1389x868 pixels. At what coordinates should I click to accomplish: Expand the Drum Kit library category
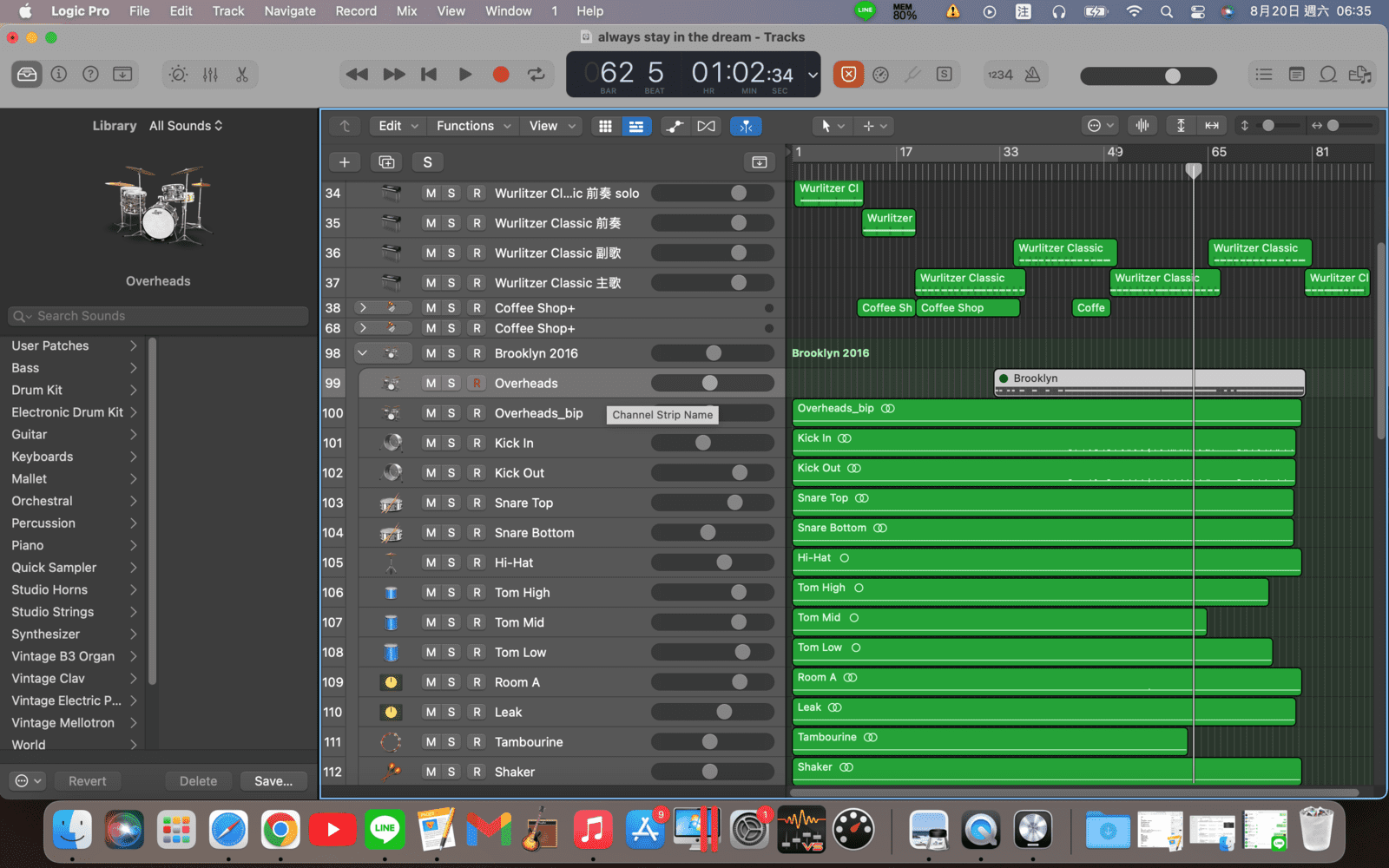pos(74,390)
